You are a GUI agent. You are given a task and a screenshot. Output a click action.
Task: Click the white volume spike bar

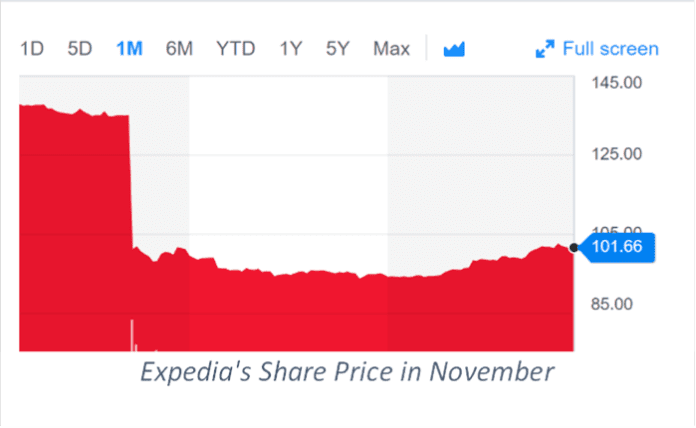pyautogui.click(x=132, y=335)
